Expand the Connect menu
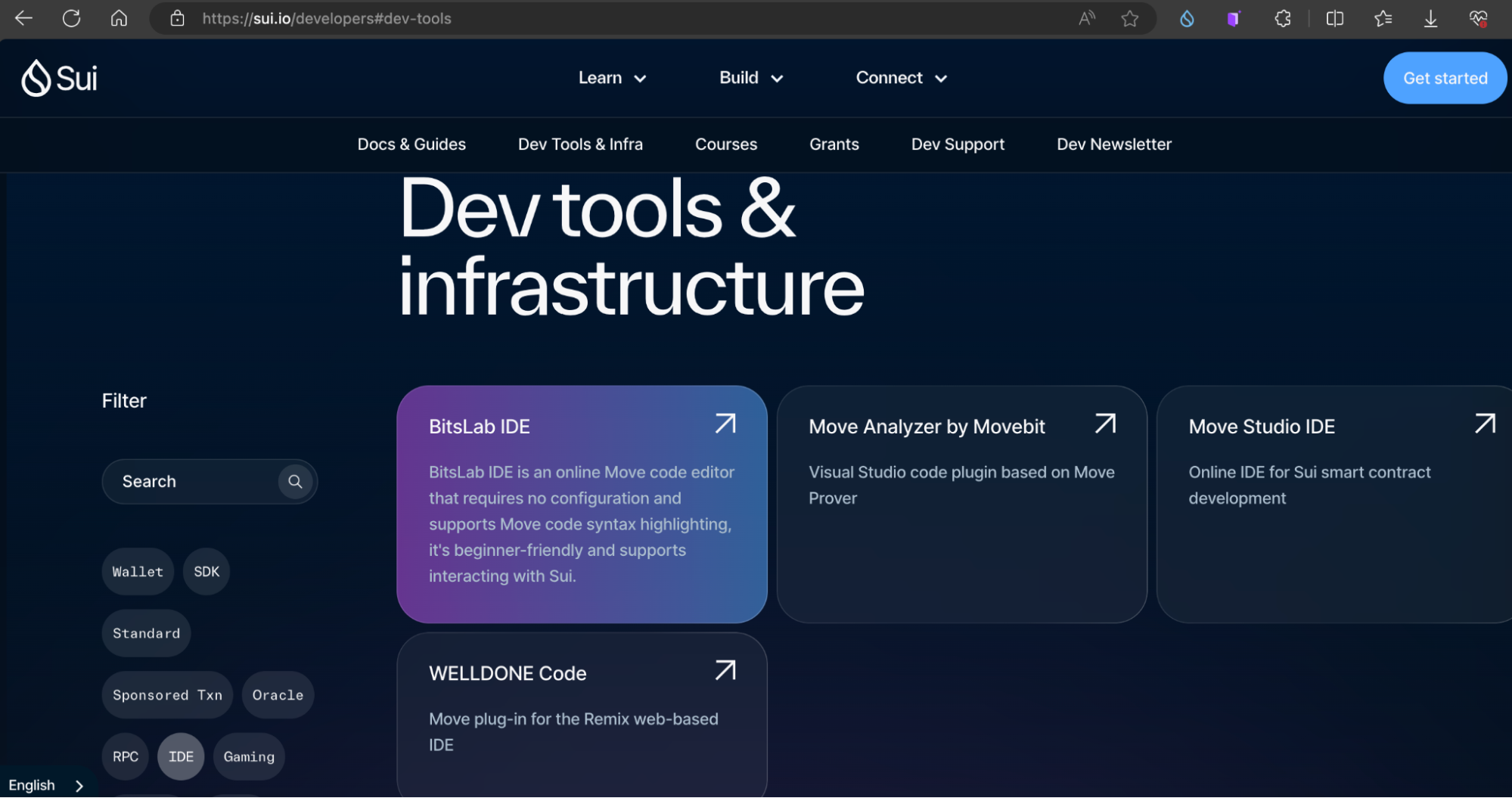This screenshot has height=798, width=1512. [902, 78]
